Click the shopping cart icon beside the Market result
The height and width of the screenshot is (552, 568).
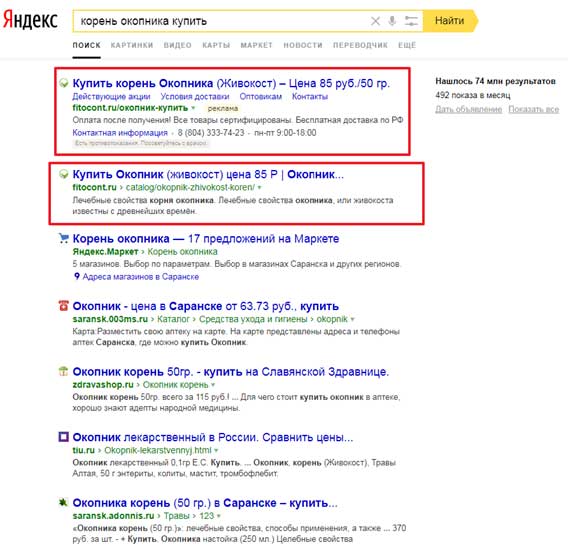coord(63,238)
